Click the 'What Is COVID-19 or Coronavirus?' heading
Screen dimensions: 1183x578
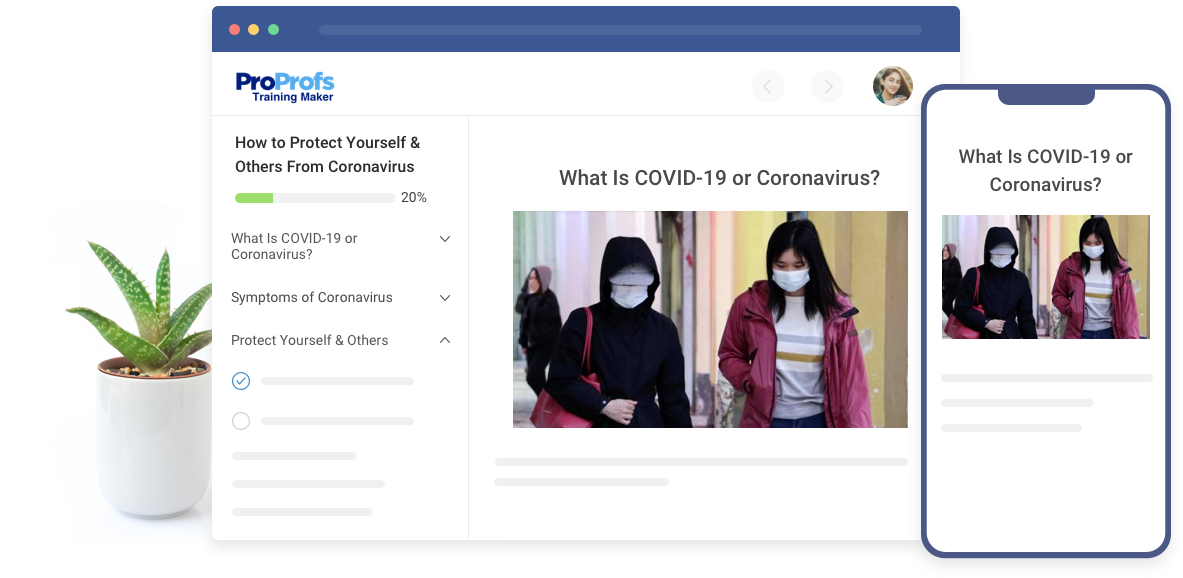coord(718,178)
